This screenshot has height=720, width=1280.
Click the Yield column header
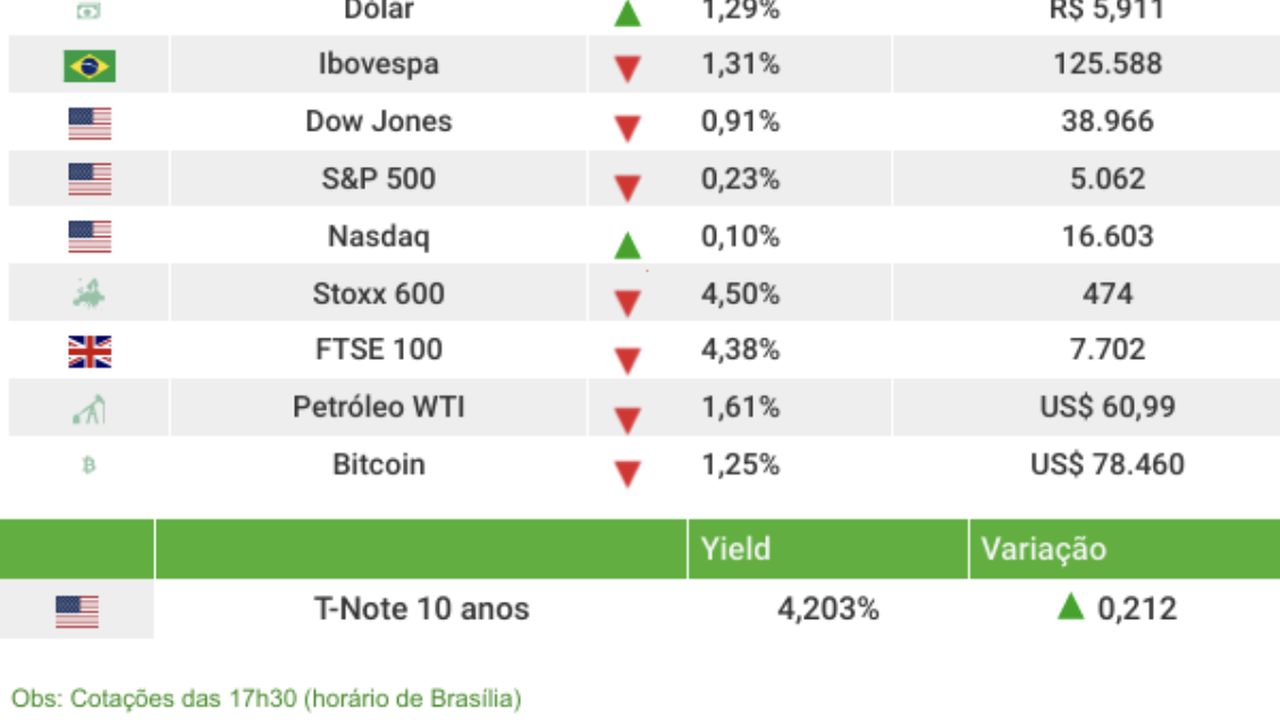(x=735, y=549)
